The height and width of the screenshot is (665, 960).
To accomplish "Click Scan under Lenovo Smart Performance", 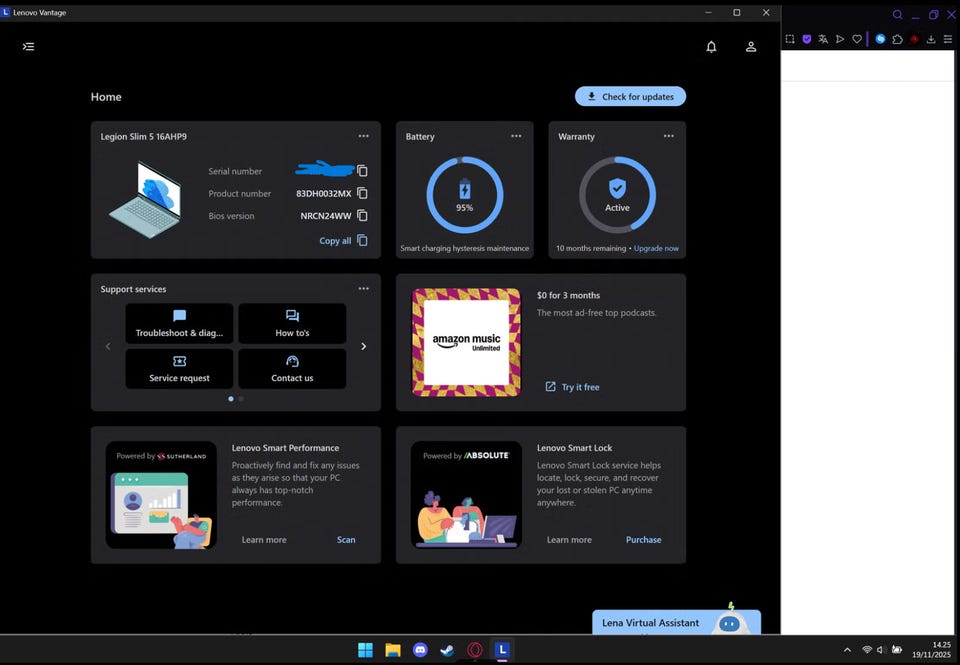I will [346, 539].
